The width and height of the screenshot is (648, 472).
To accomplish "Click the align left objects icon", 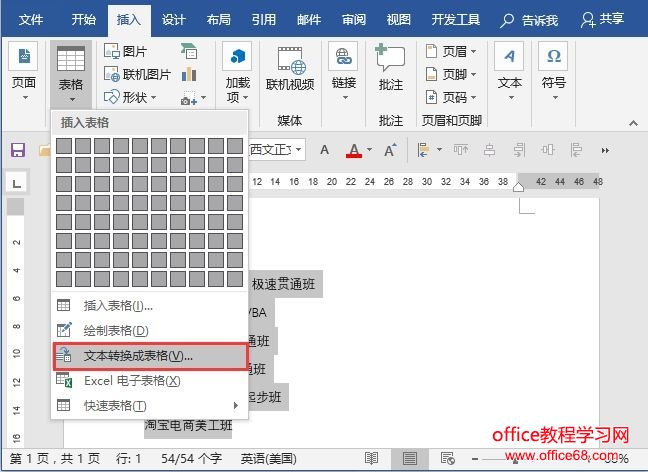I will pyautogui.click(x=577, y=150).
